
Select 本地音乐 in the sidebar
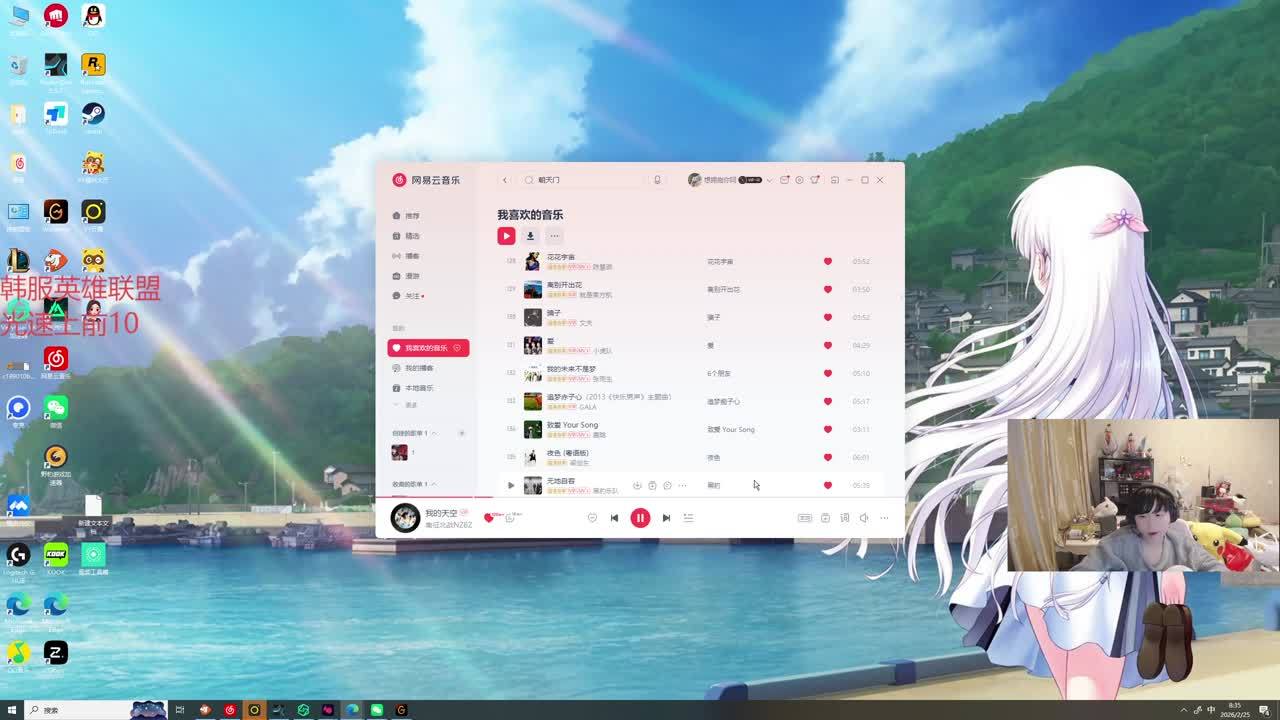point(419,388)
